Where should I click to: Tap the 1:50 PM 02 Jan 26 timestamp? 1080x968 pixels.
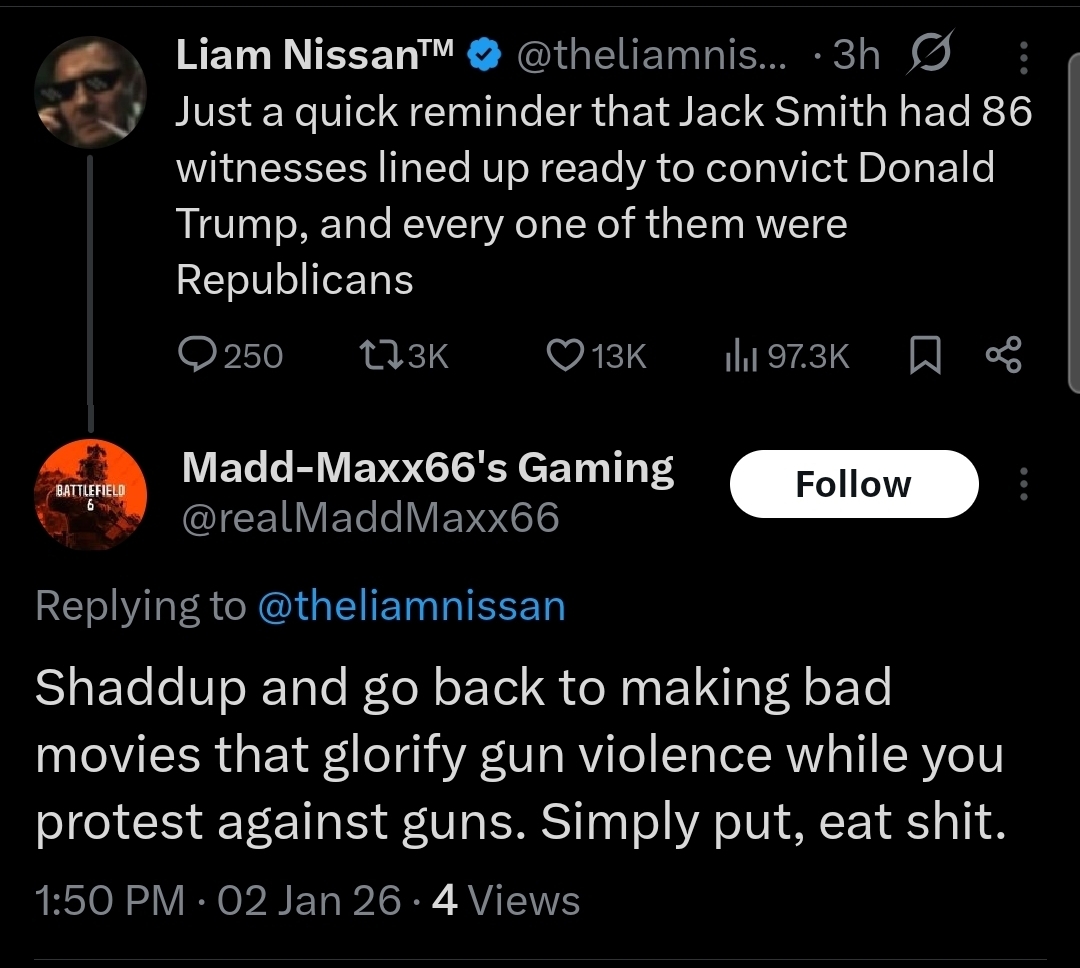click(218, 900)
